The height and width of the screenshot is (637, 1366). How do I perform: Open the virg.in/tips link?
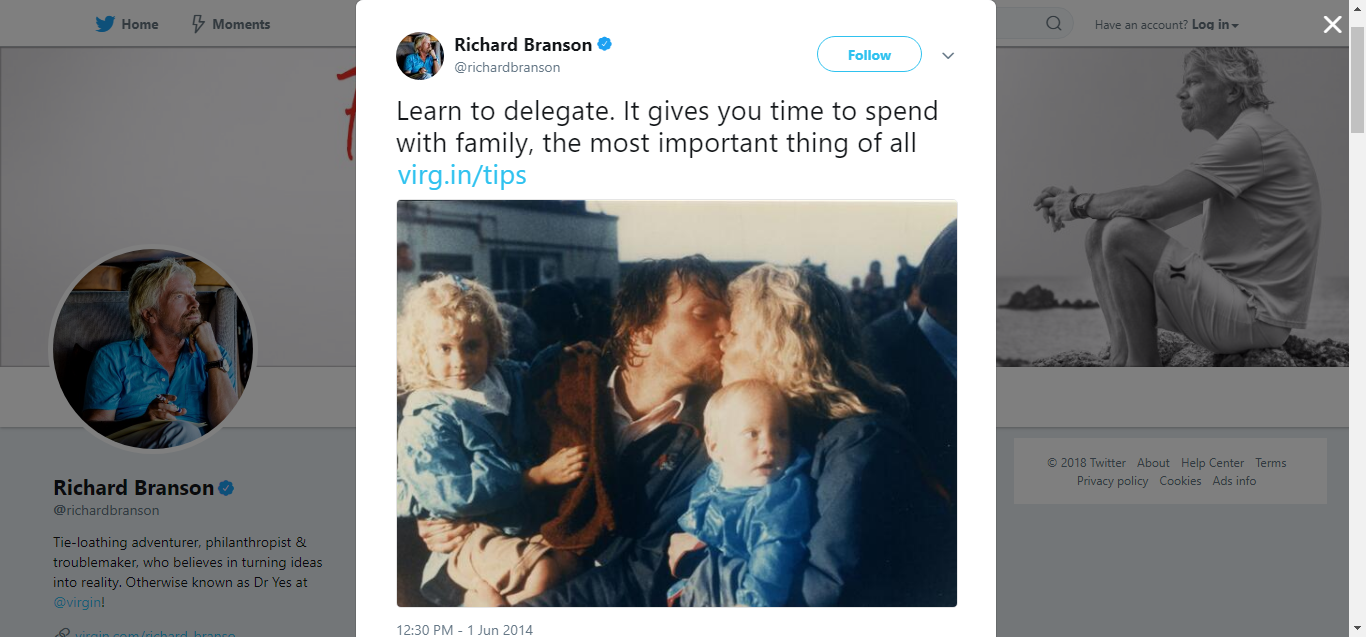[x=462, y=175]
